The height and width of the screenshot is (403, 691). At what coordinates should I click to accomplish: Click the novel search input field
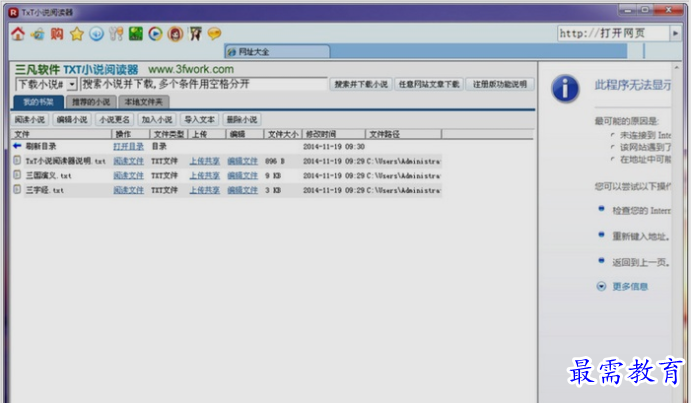click(x=204, y=84)
